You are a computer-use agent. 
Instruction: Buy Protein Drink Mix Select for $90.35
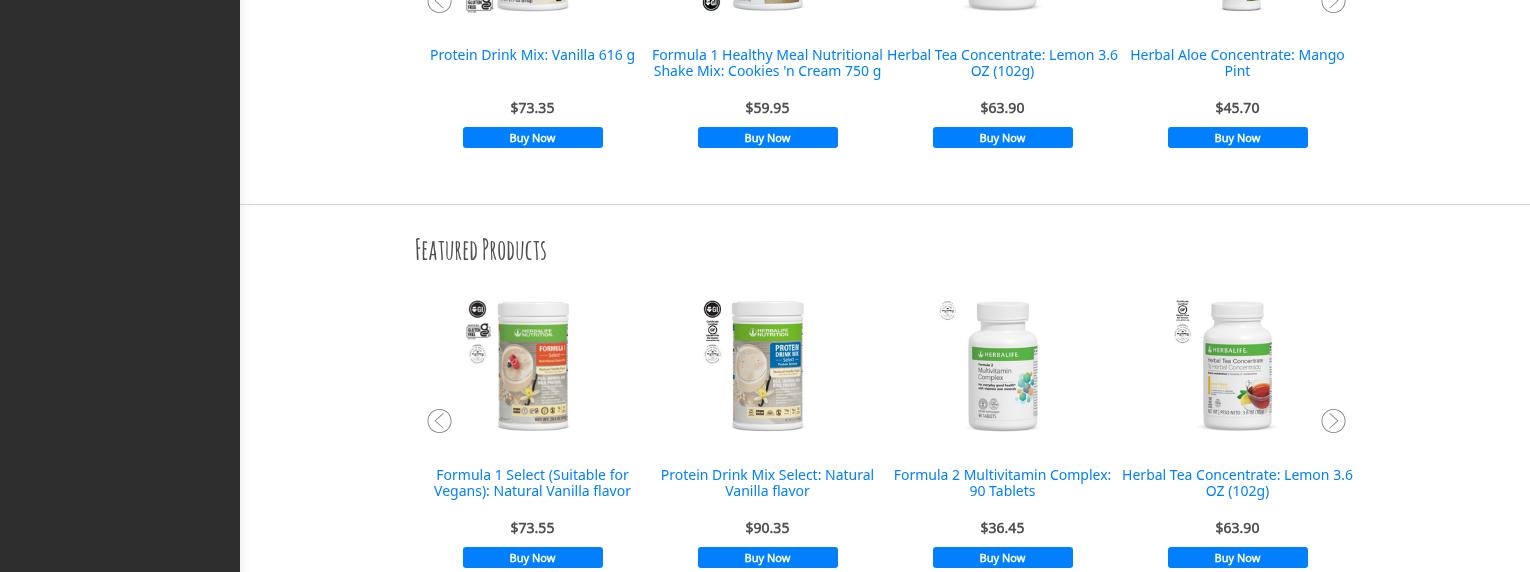point(768,558)
